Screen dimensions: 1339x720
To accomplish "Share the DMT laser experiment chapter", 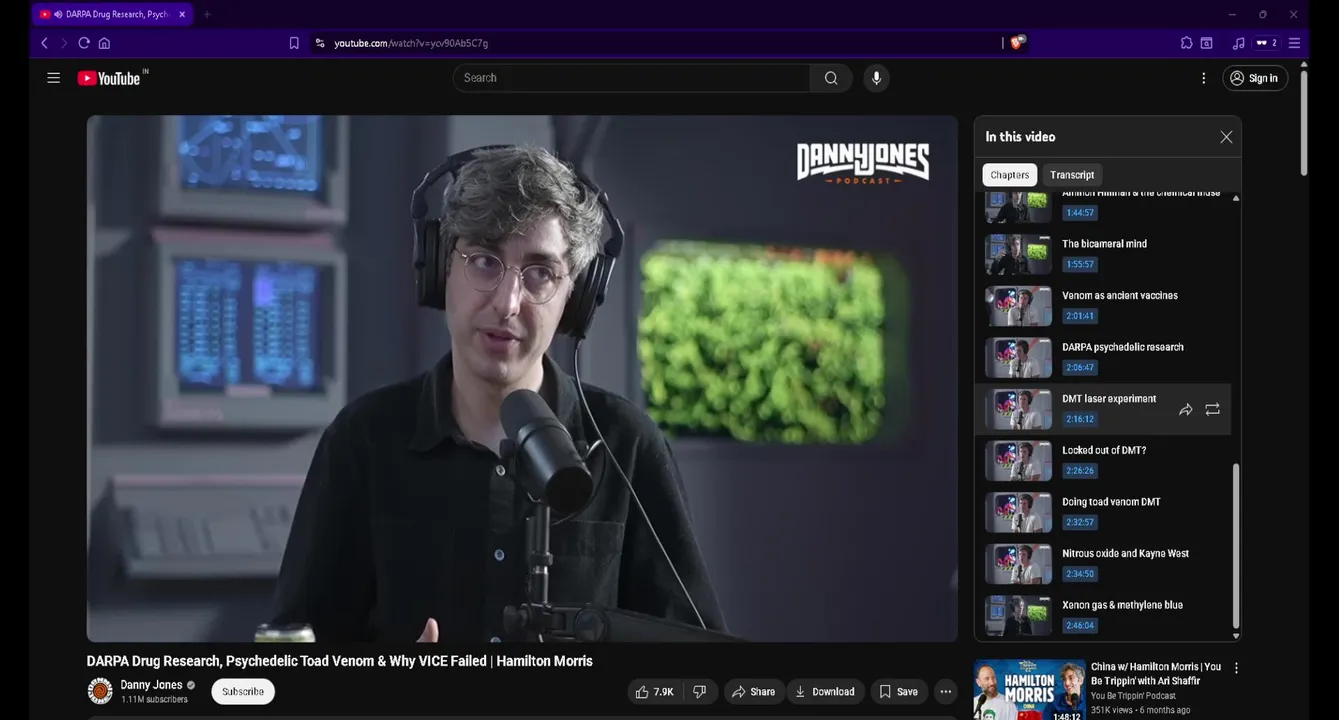I will (x=1185, y=409).
